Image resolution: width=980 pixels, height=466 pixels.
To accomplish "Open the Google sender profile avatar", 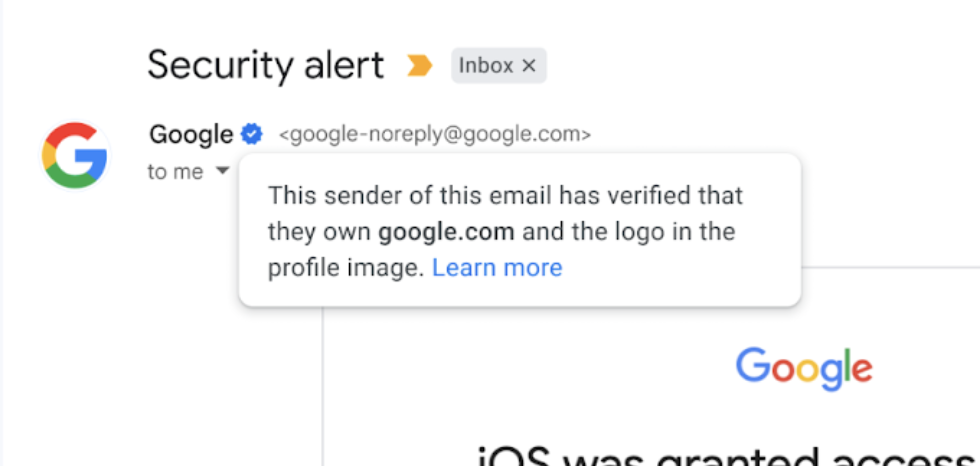I will point(75,156).
